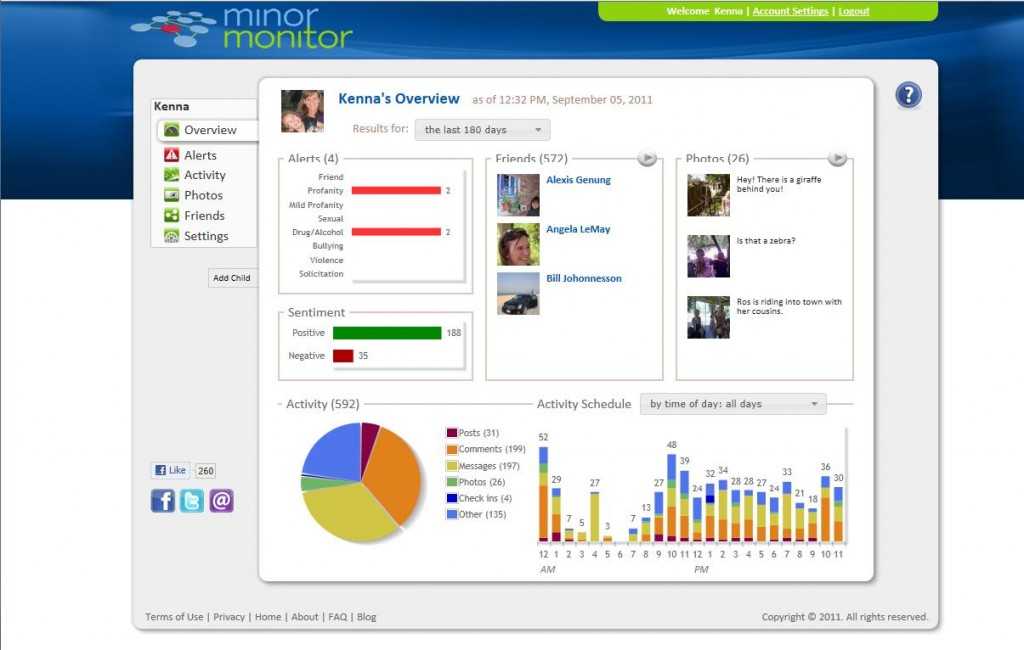The width and height of the screenshot is (1024, 650).
Task: Click the Minor Monitor logo
Action: coord(242,28)
